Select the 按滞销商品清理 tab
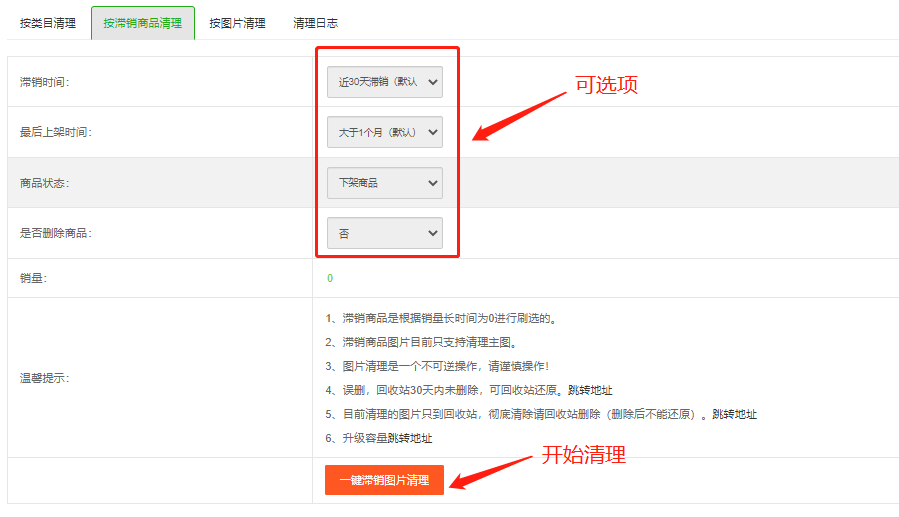The image size is (899, 517). click(x=142, y=23)
